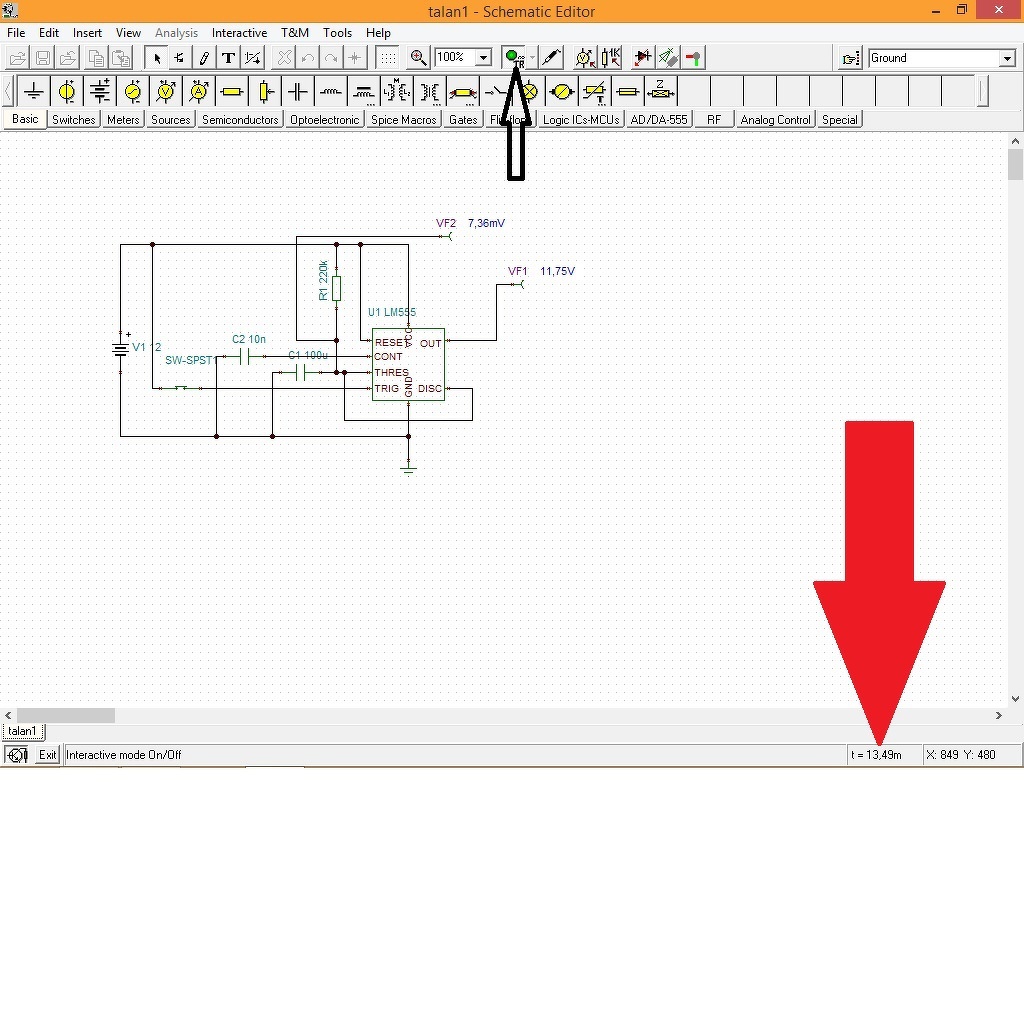Insert a ground symbol from the component bar
Screen dimensions: 1024x1024
tap(33, 91)
